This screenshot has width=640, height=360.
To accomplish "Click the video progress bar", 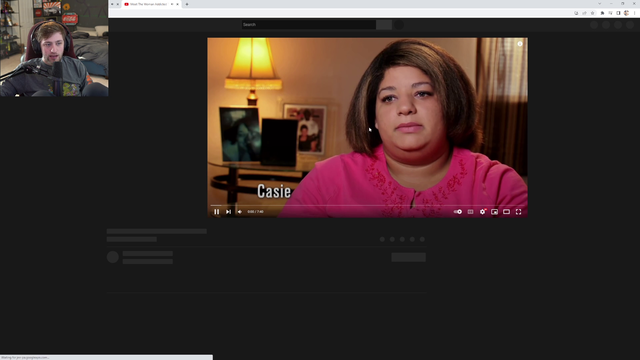I will 367,205.
